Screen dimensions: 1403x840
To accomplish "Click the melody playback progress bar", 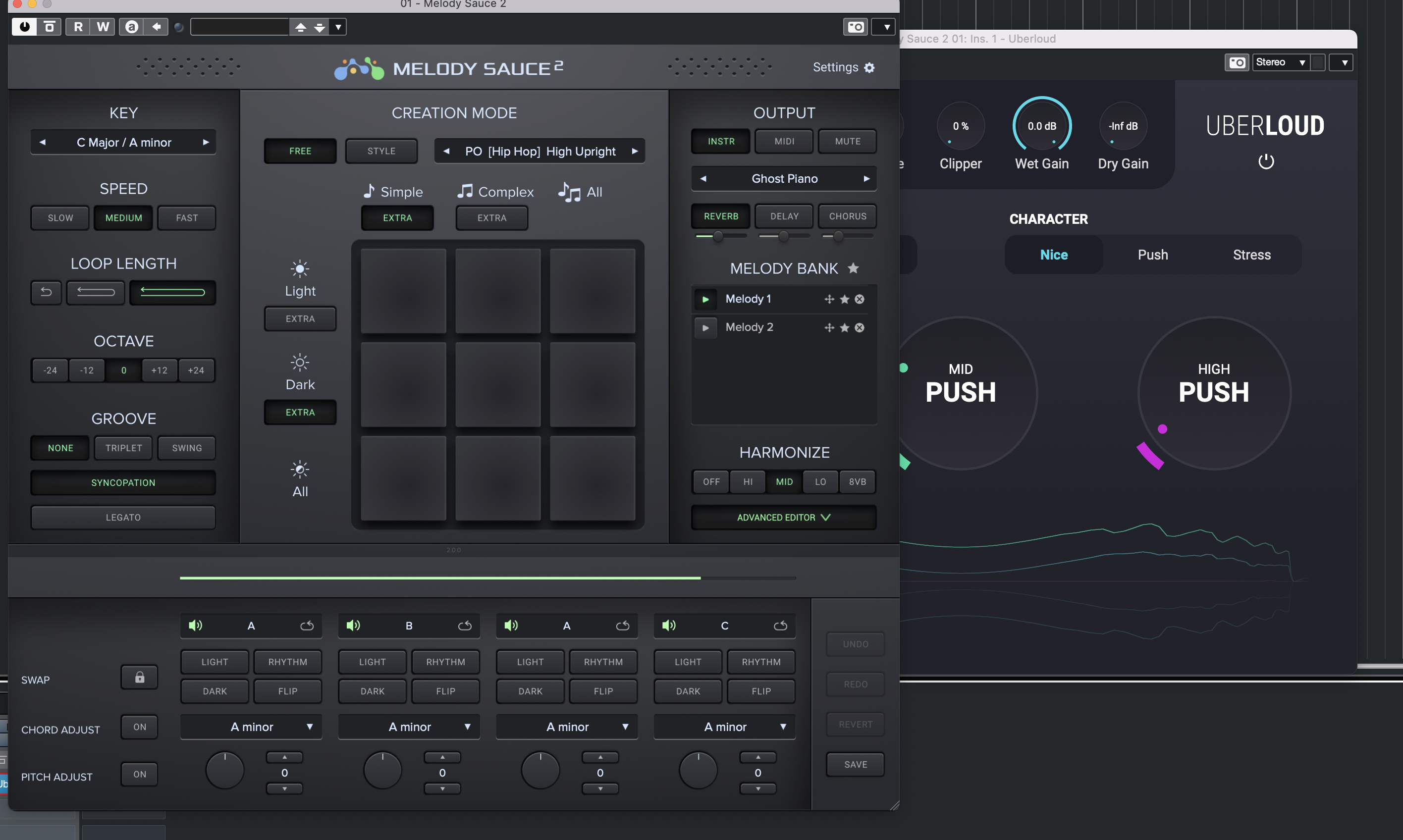I will [x=487, y=578].
